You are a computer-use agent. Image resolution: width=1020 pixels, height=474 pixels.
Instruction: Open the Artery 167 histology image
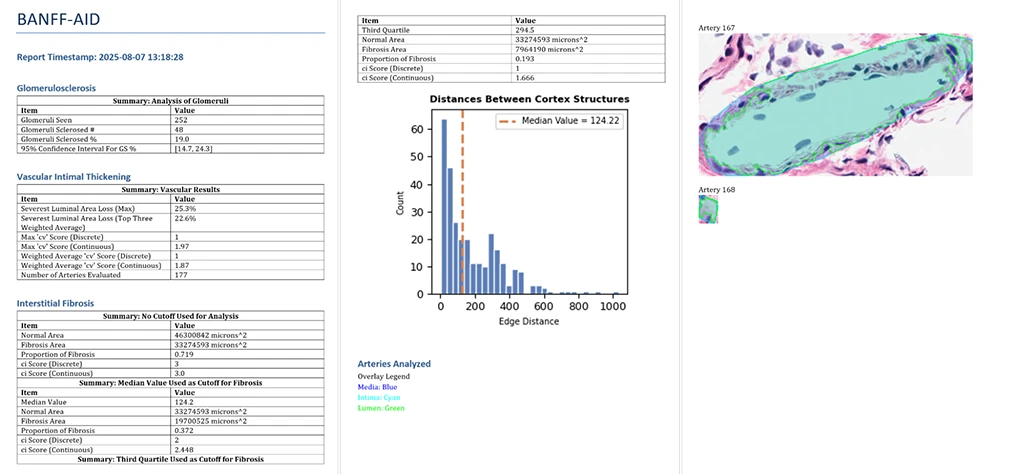(835, 105)
